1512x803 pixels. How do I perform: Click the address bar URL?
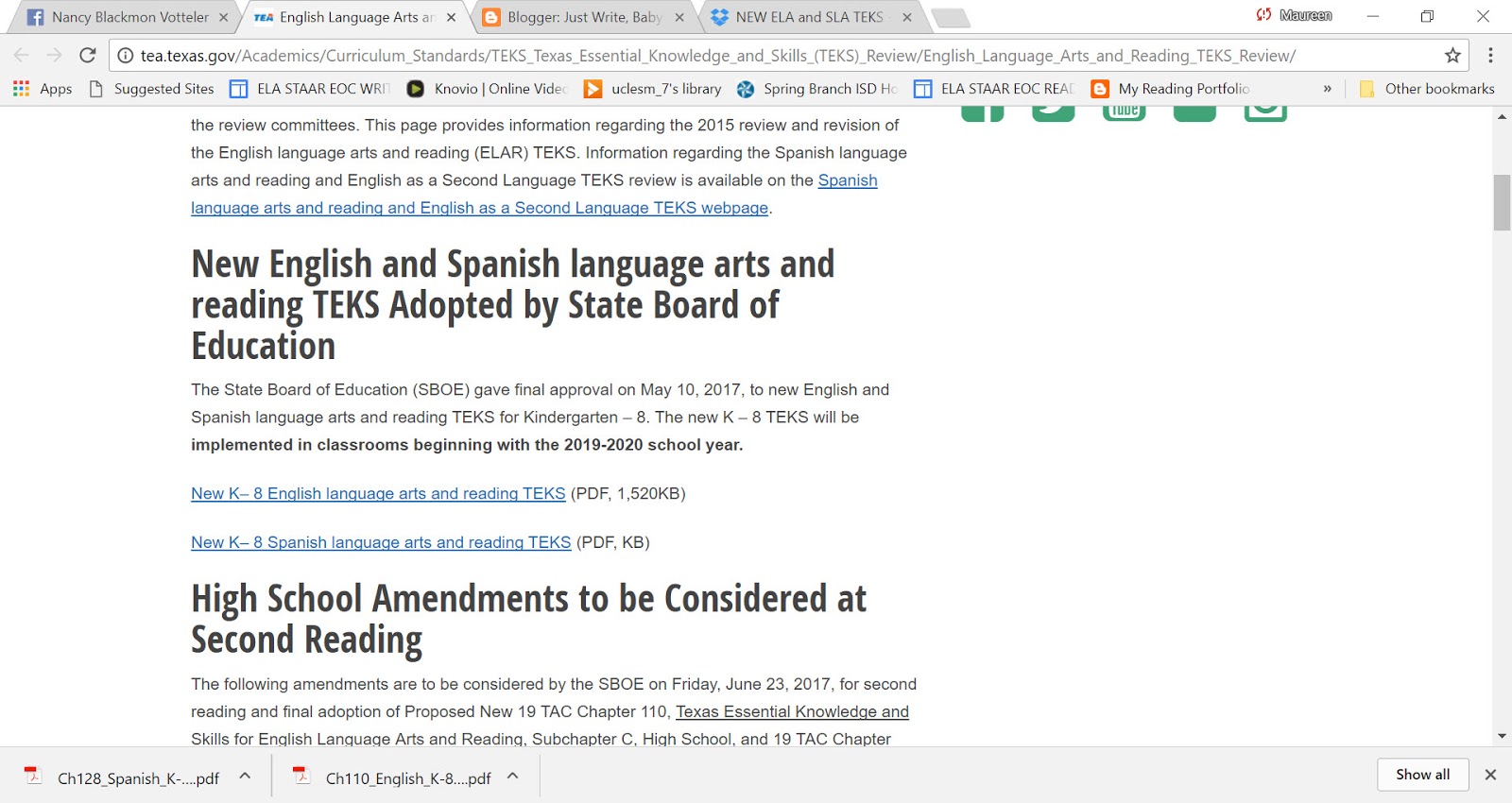pyautogui.click(x=718, y=56)
